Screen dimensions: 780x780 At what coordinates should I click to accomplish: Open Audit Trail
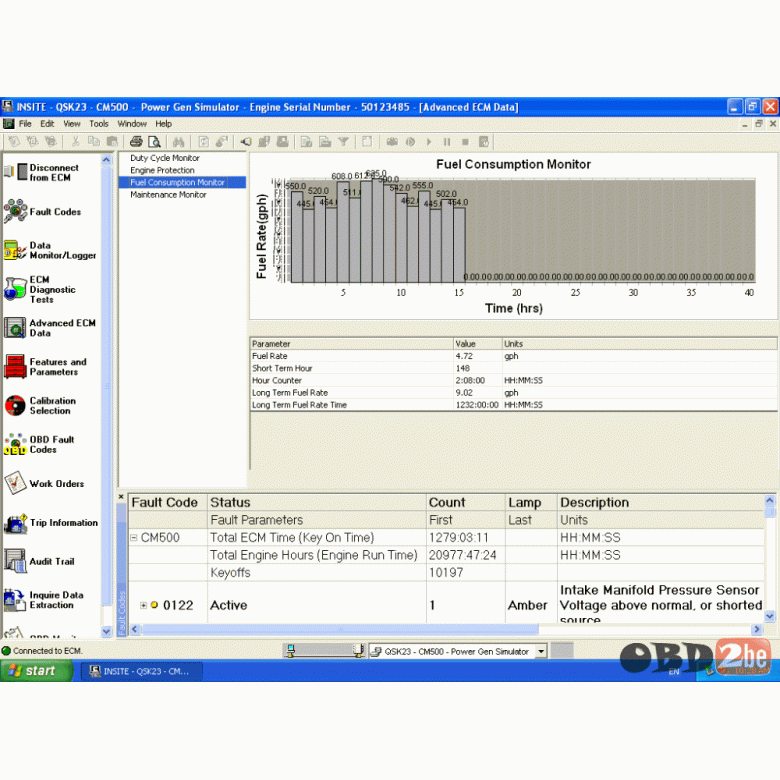[x=40, y=561]
